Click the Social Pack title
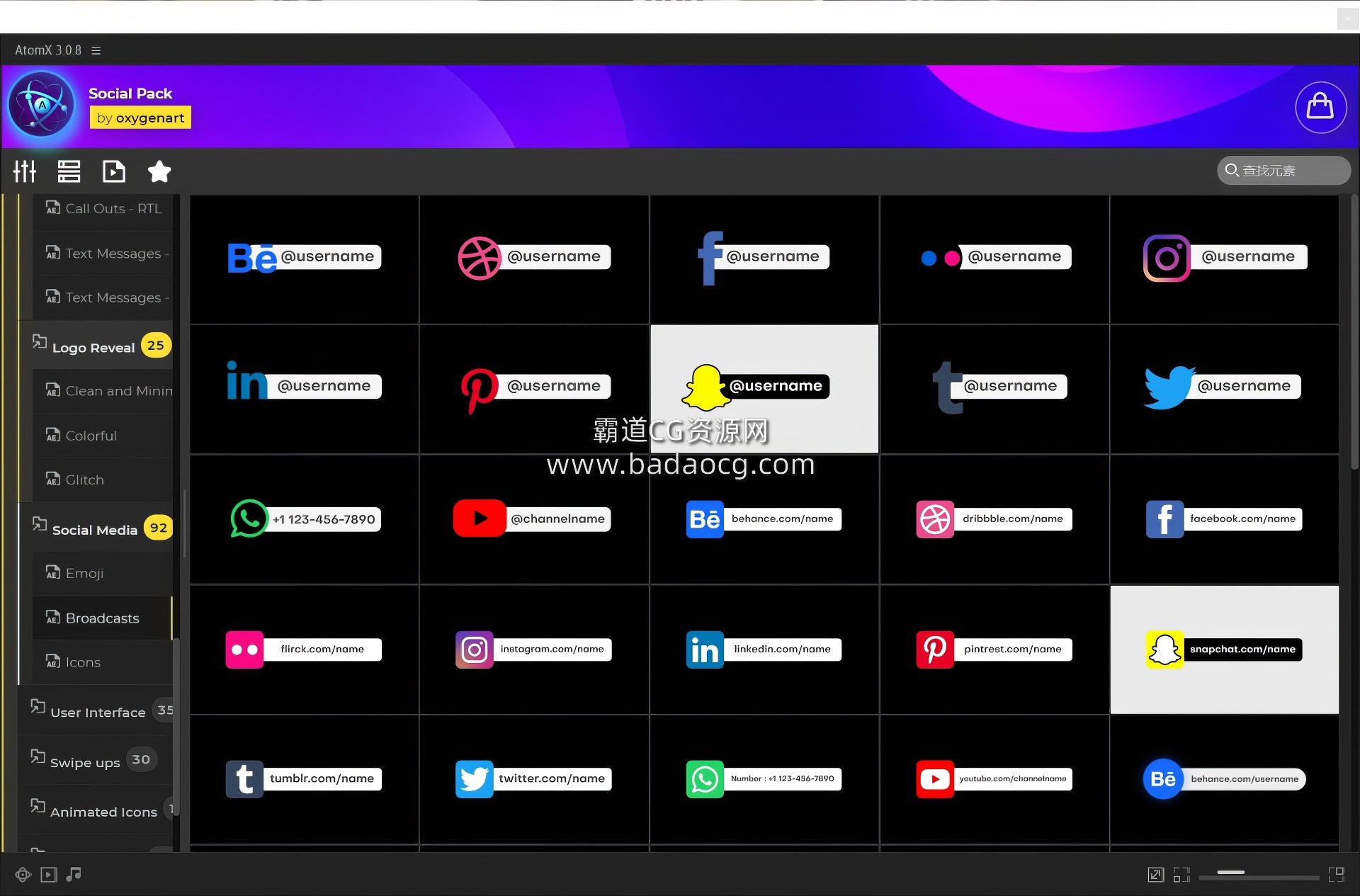This screenshot has width=1360, height=896. point(130,93)
